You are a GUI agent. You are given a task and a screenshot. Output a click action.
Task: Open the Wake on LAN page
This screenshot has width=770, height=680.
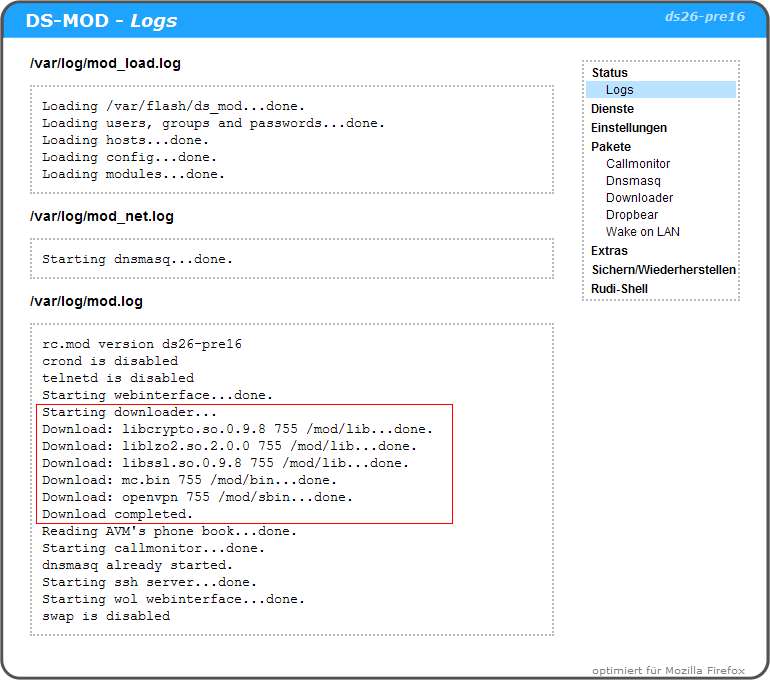(642, 232)
